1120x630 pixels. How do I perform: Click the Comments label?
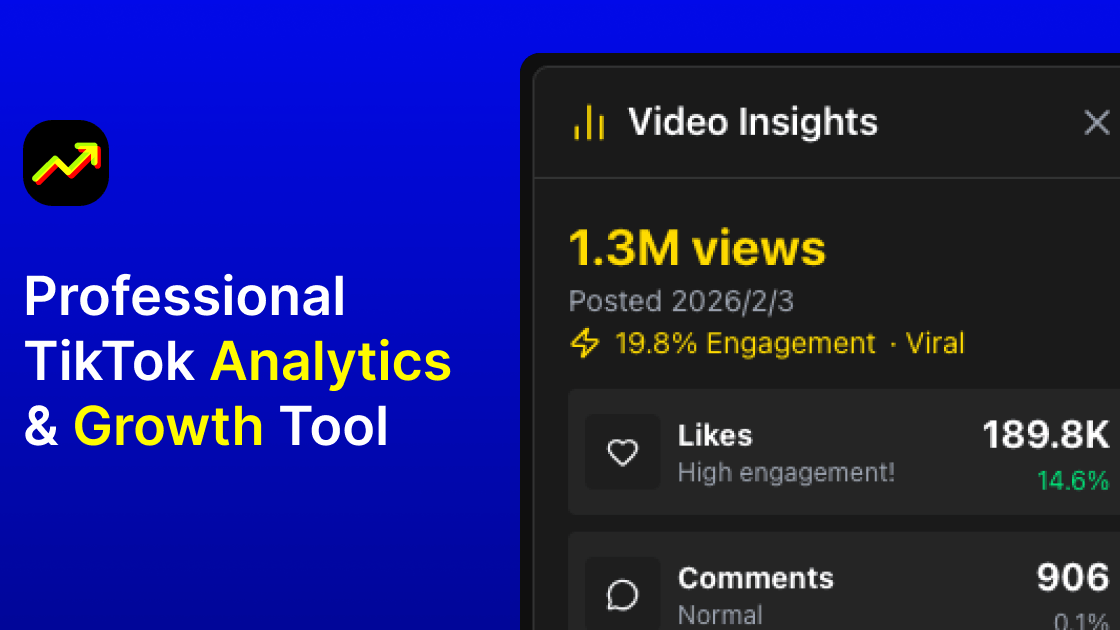click(x=756, y=579)
